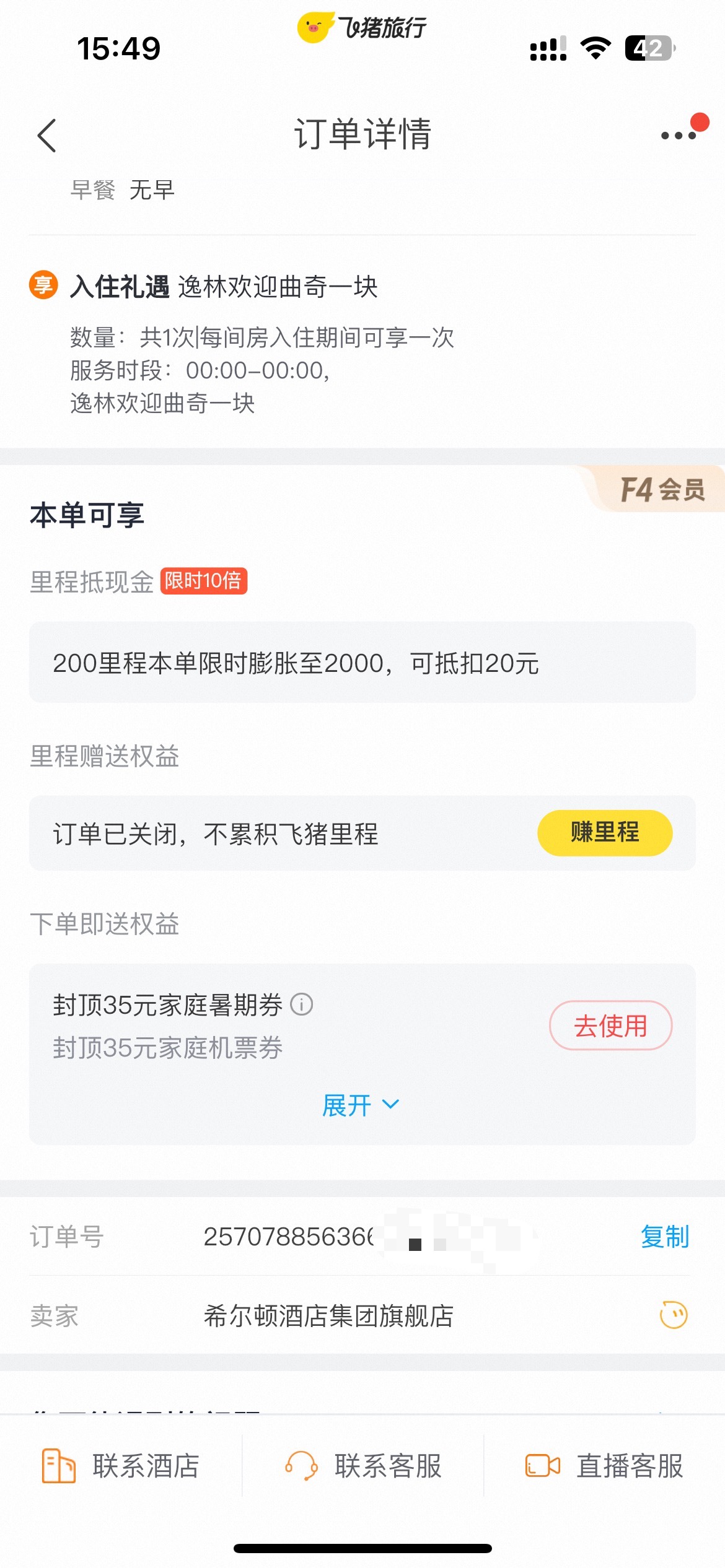Open seller chat smiley icon
This screenshot has width=725, height=1568.
[x=674, y=1315]
